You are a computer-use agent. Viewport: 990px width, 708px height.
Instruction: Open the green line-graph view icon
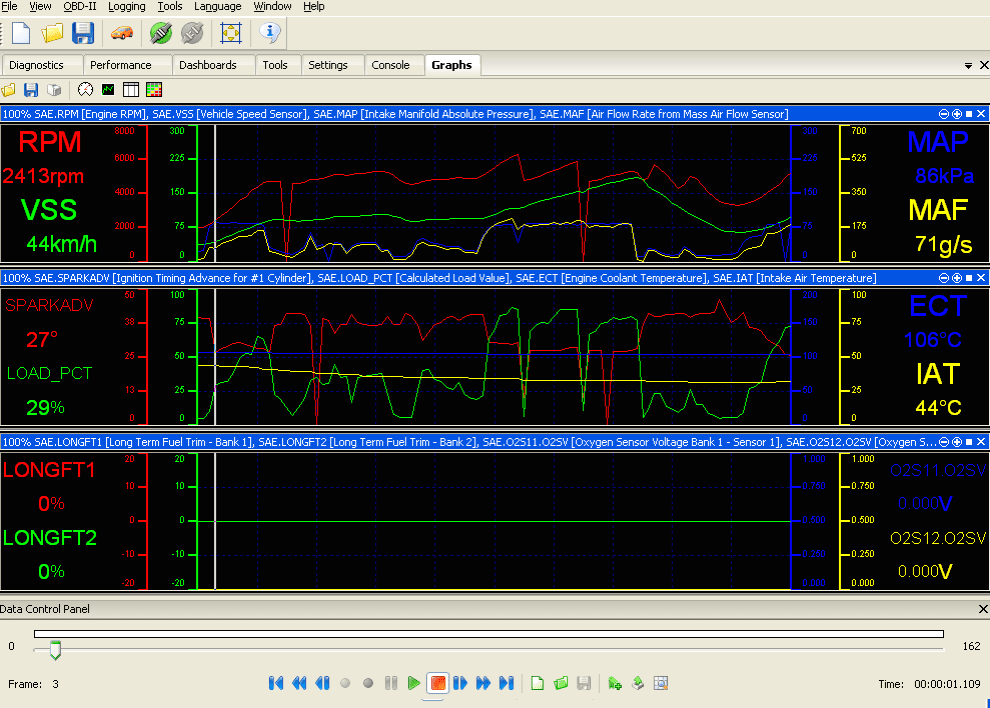107,89
